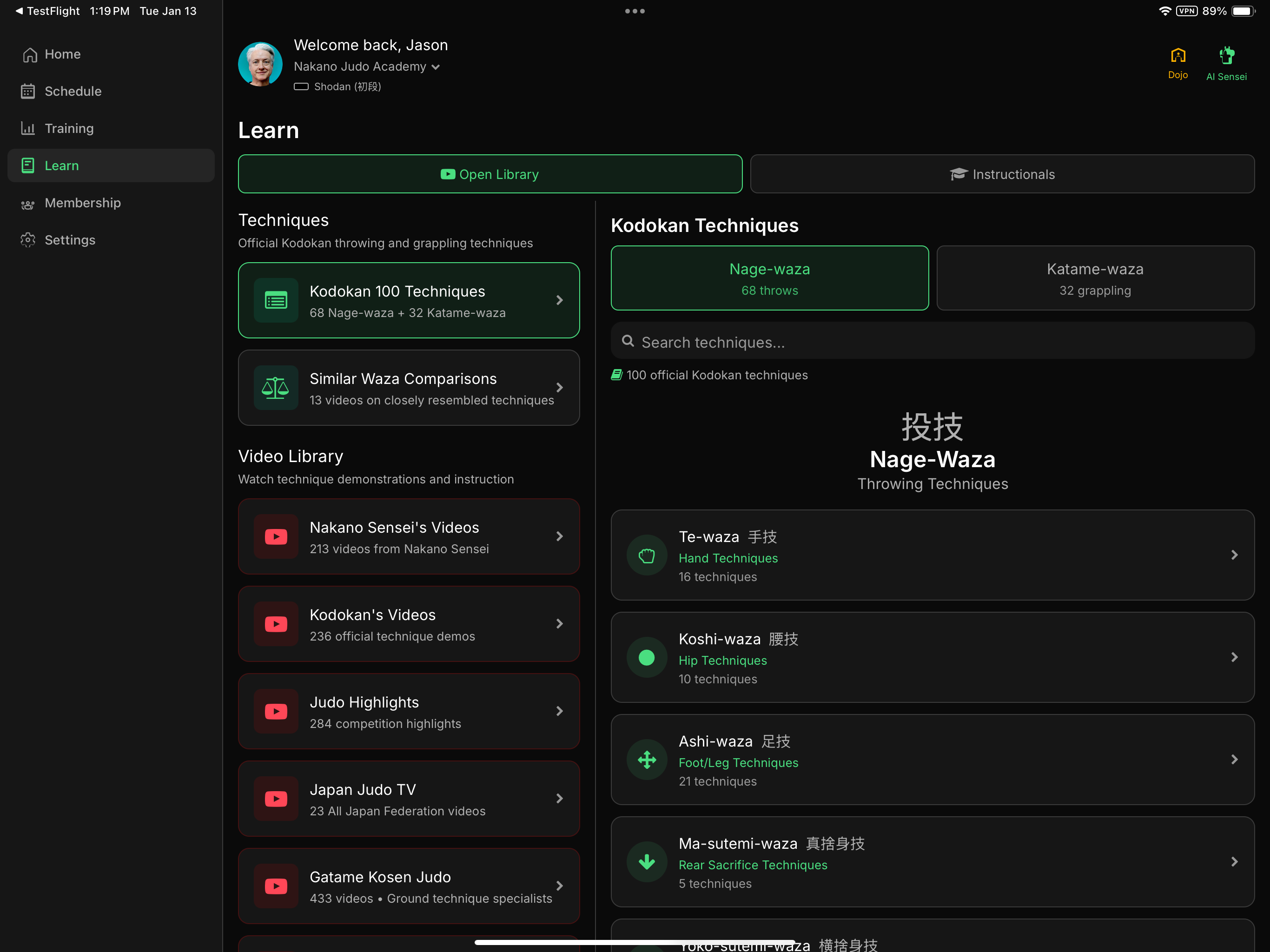Click the Membership people icon
Image resolution: width=1270 pixels, height=952 pixels.
pos(28,204)
